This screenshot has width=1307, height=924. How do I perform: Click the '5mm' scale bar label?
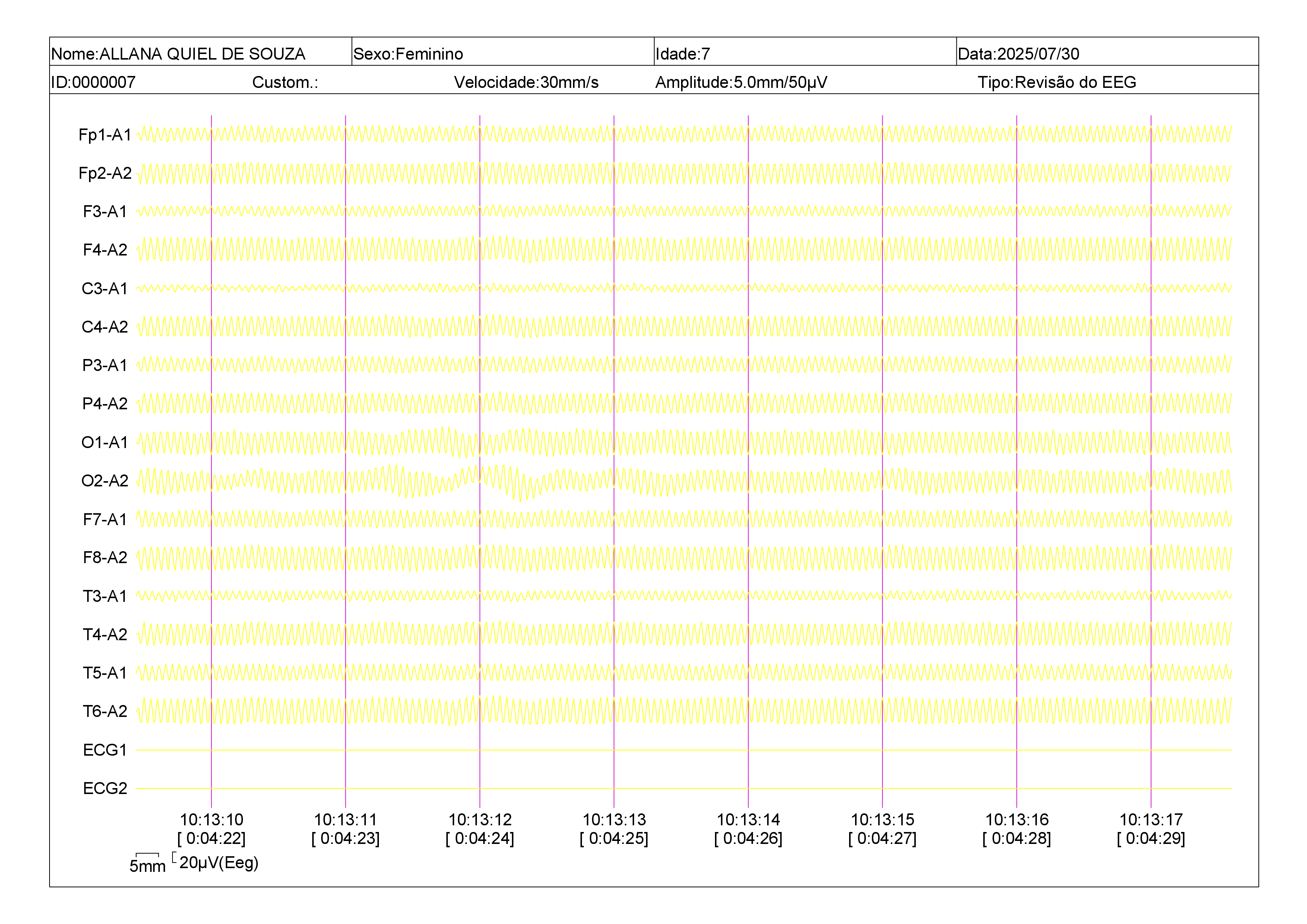click(x=148, y=867)
